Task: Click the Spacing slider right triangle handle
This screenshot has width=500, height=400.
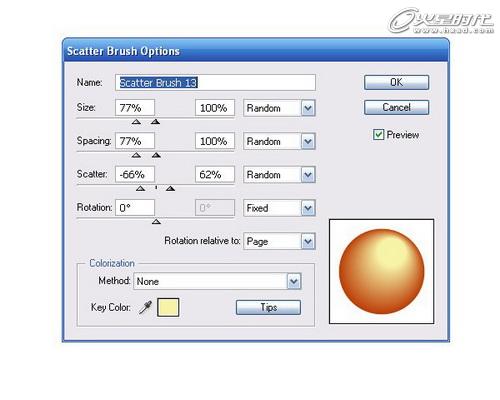Action: 156,155
